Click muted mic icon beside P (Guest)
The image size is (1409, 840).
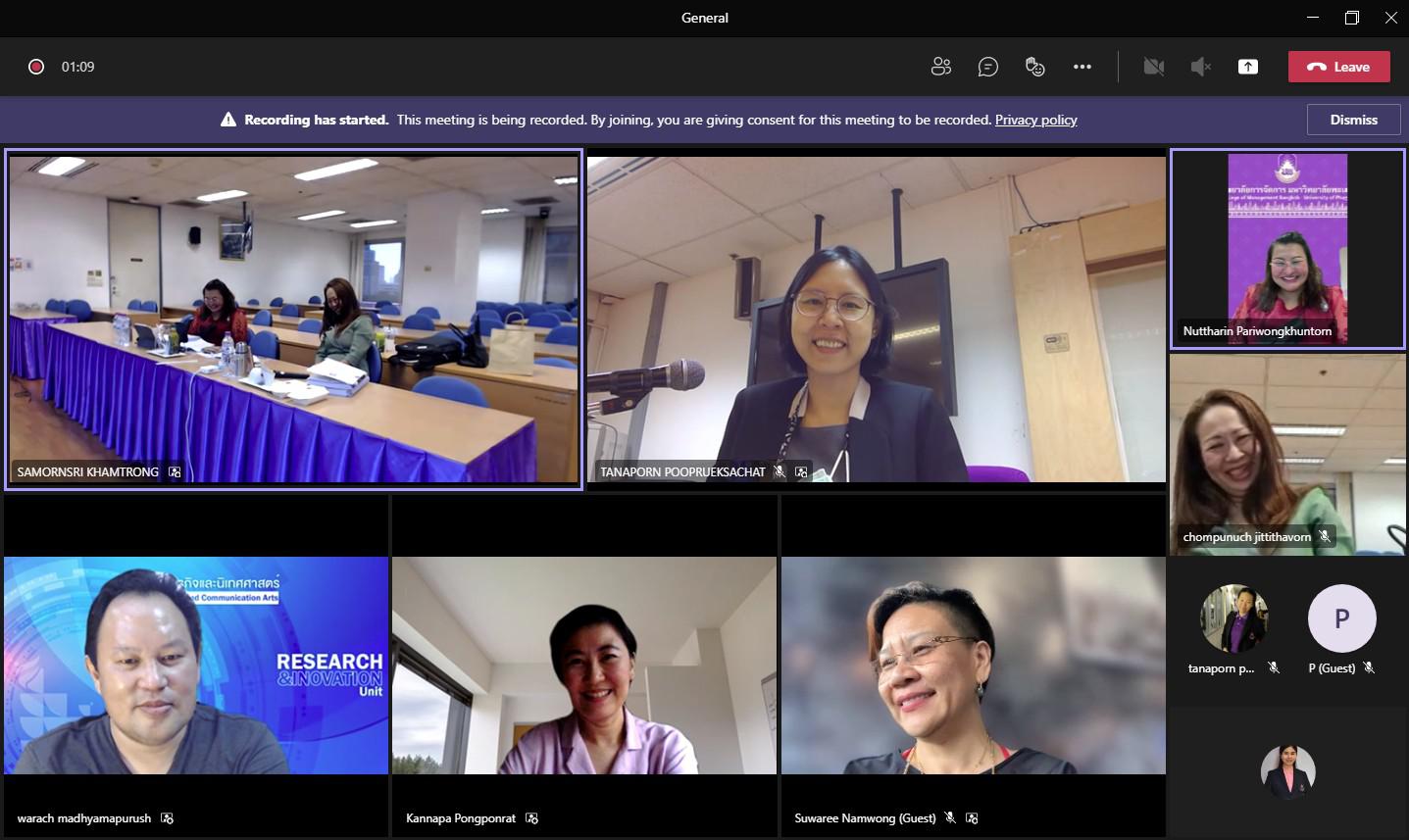(1369, 667)
